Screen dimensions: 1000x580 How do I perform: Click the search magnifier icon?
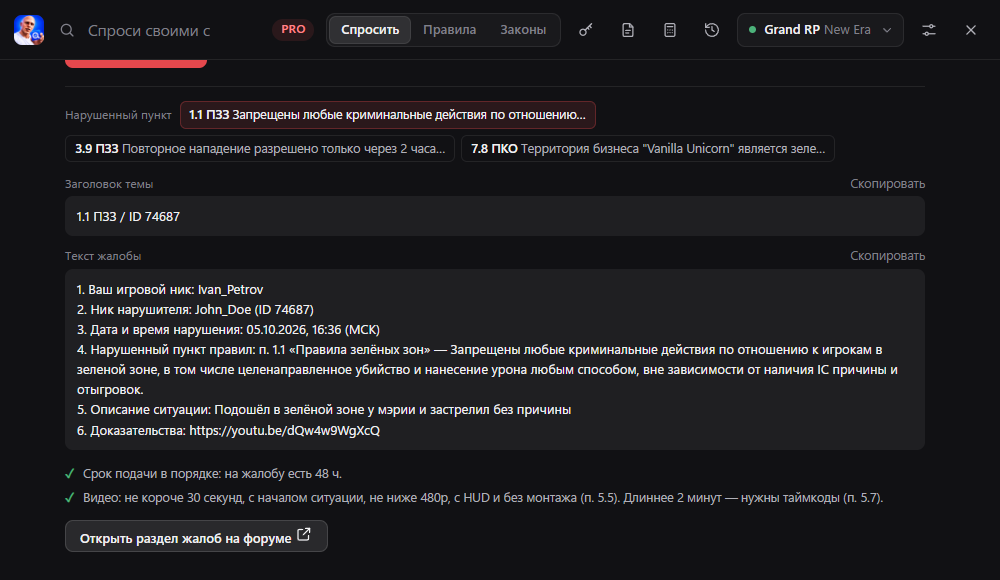click(x=67, y=30)
